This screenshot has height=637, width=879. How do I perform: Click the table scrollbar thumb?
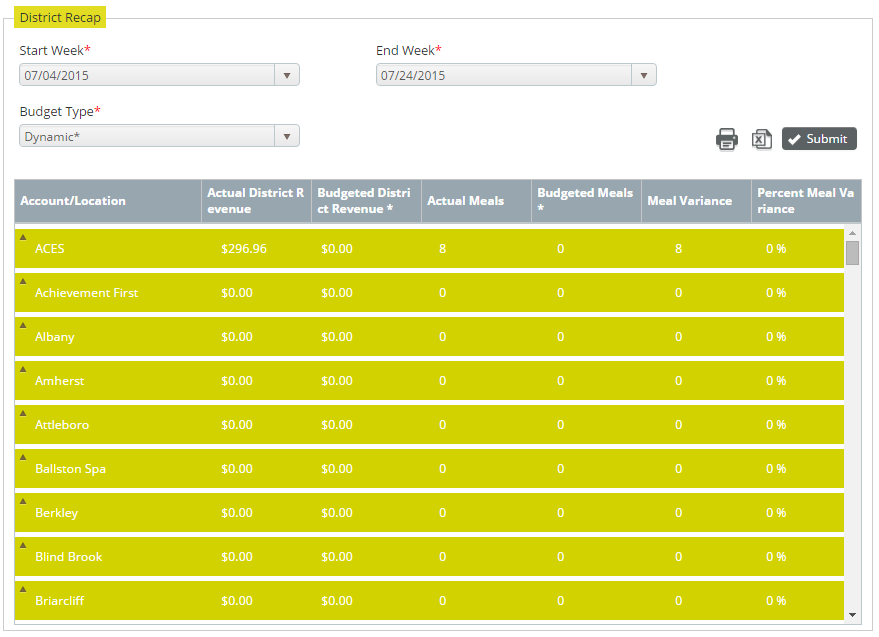[x=852, y=252]
